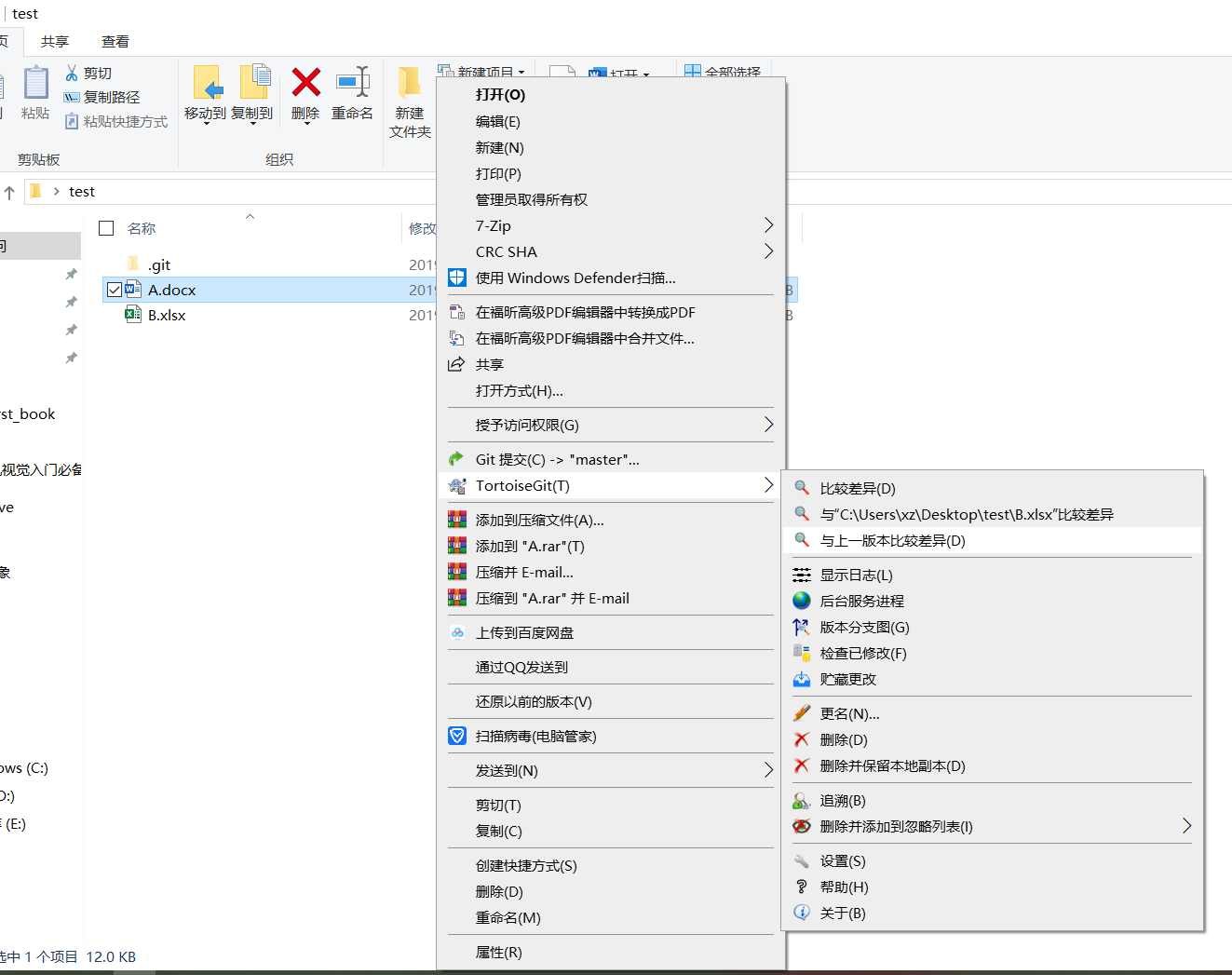Viewport: 1232px width, 975px height.
Task: Click the (E:) drive in sidebar
Action: (x=13, y=823)
